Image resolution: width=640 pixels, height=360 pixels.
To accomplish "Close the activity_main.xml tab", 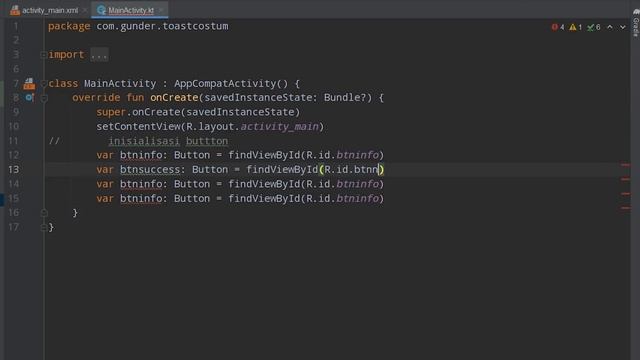I will 85,10.
